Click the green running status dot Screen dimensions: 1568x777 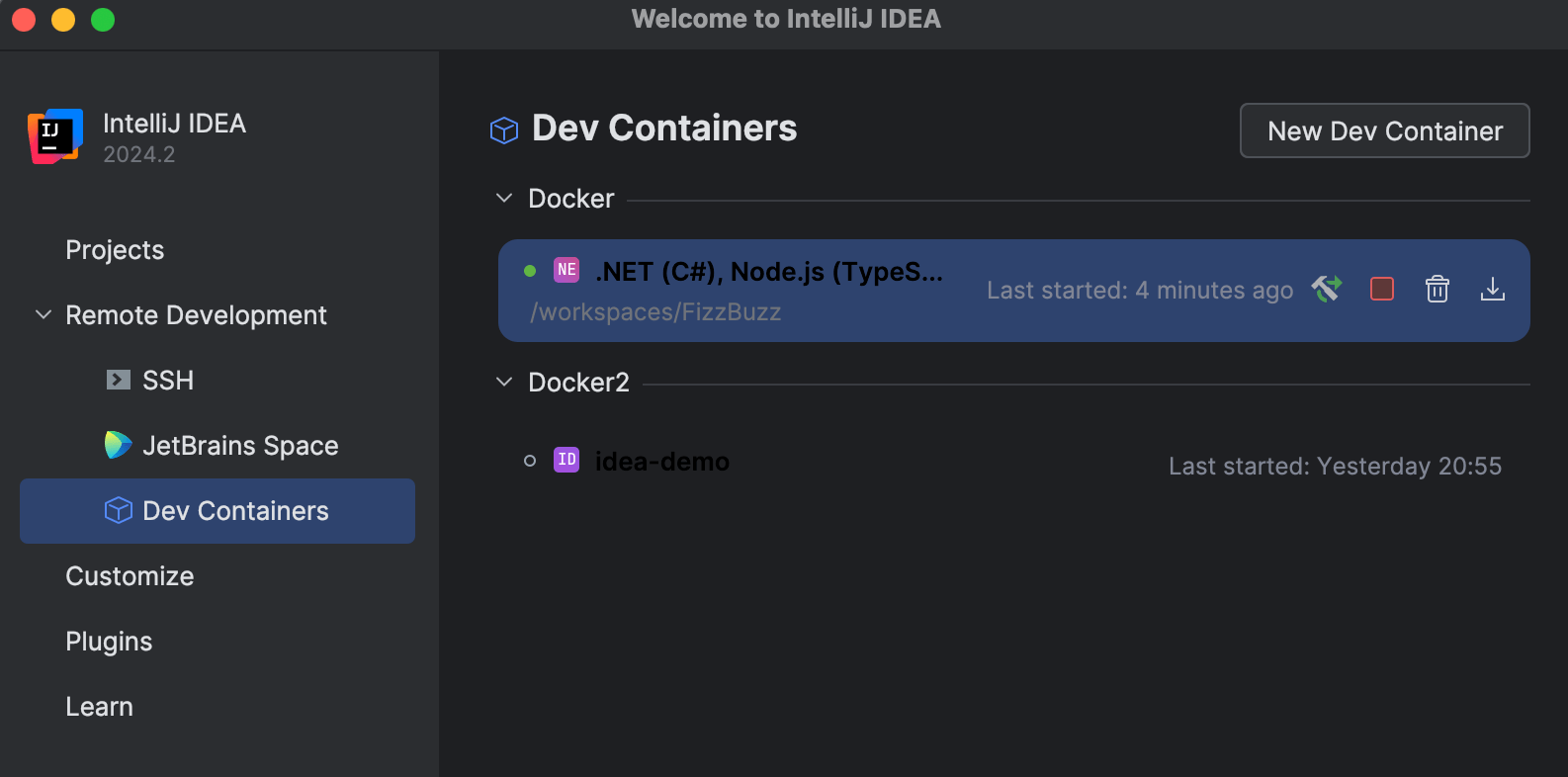coord(530,271)
